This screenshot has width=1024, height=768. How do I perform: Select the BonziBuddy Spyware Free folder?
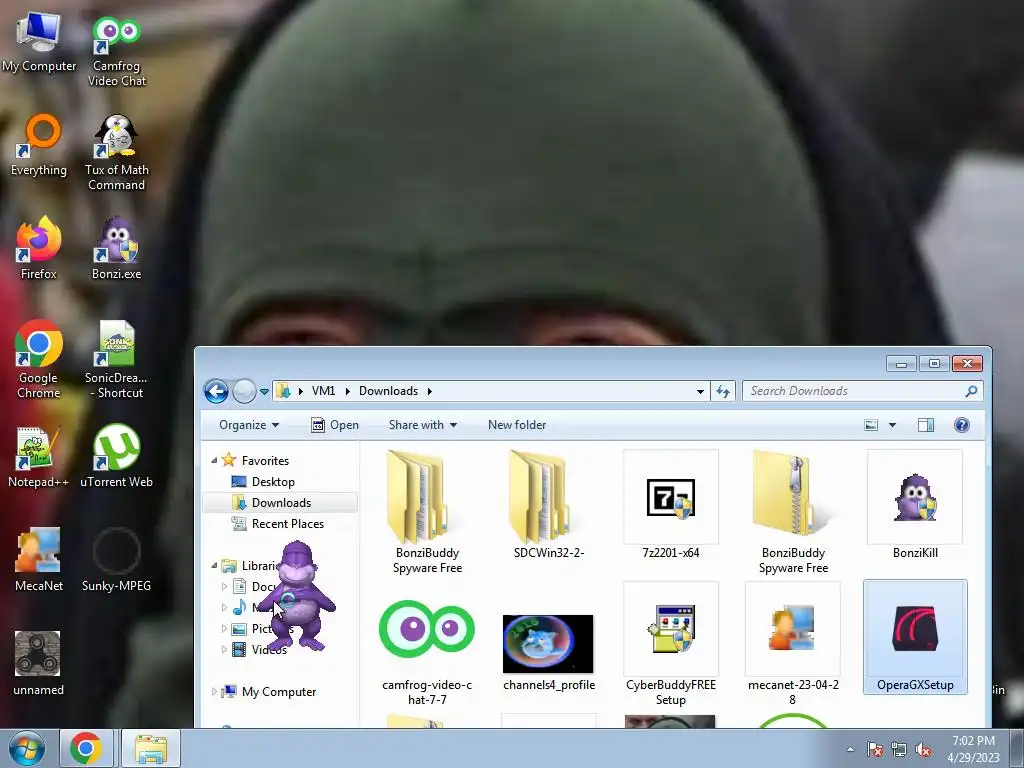click(427, 512)
